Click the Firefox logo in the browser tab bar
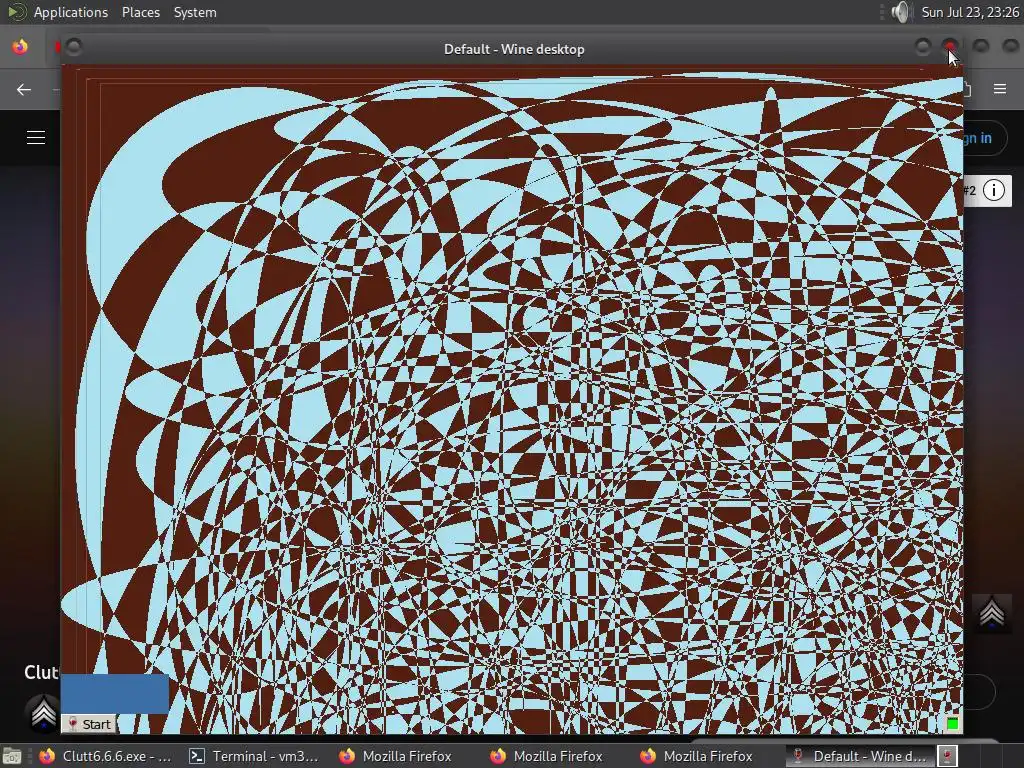Viewport: 1024px width, 768px height. (x=20, y=47)
